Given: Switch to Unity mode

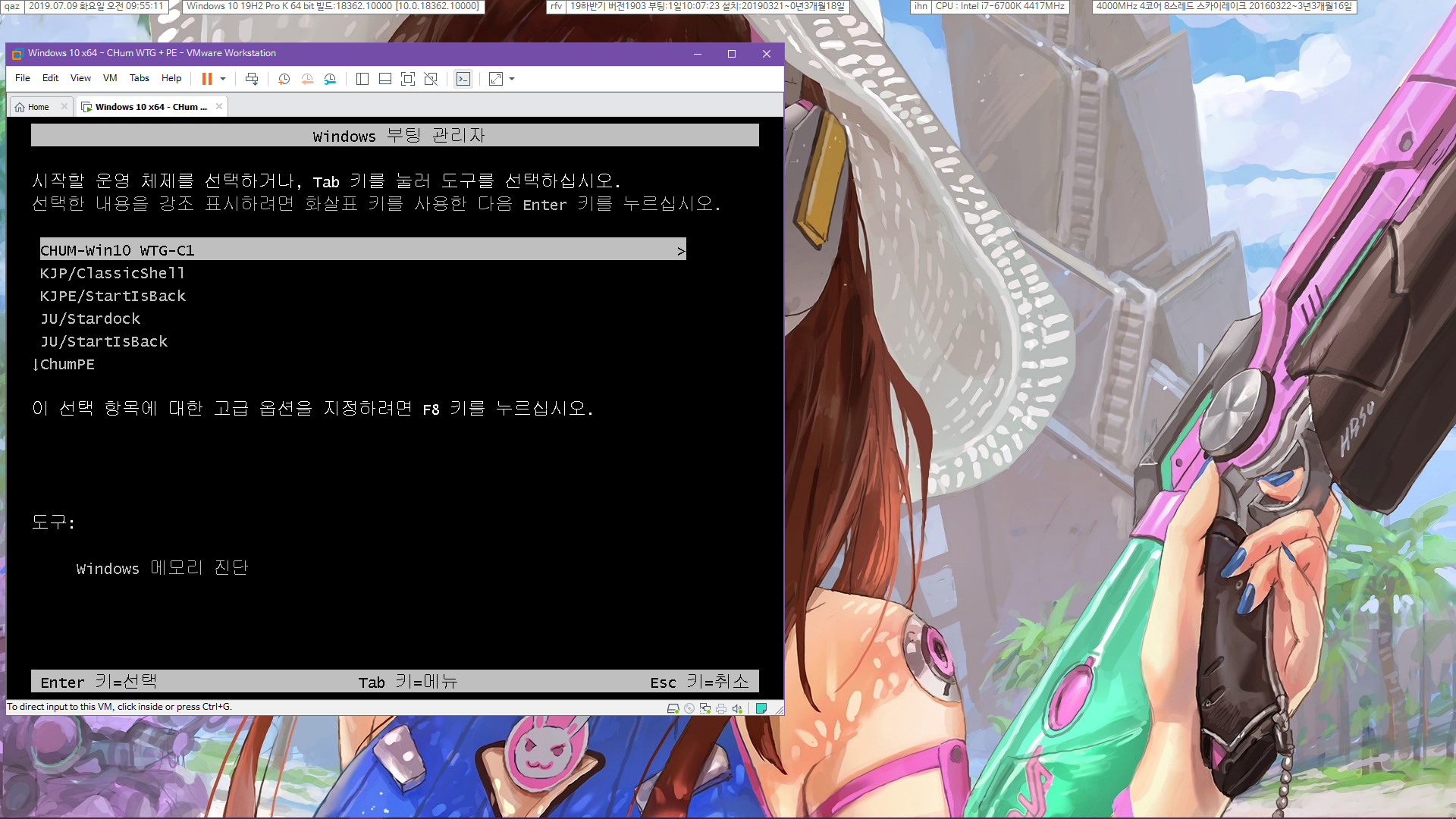Looking at the screenshot, I should 431,79.
